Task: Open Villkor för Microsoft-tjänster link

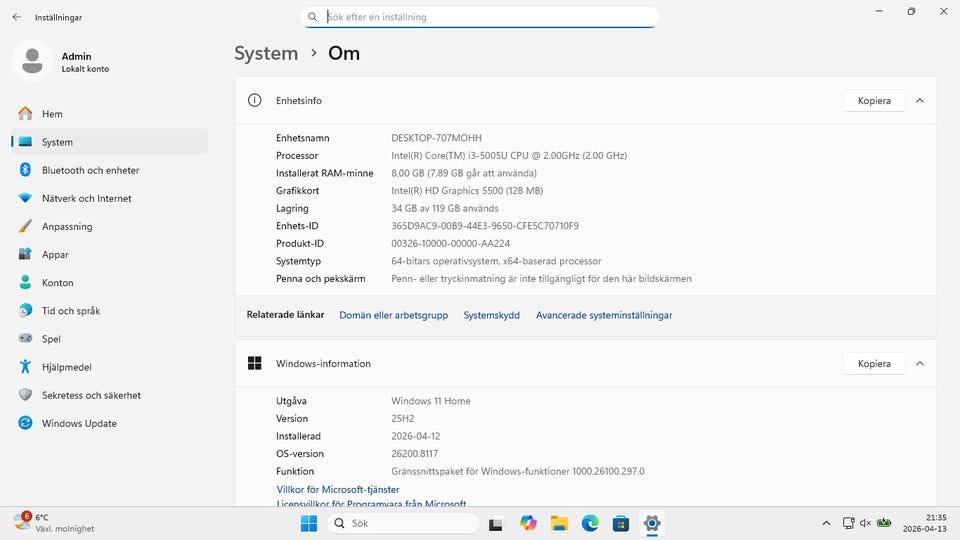Action: [338, 489]
